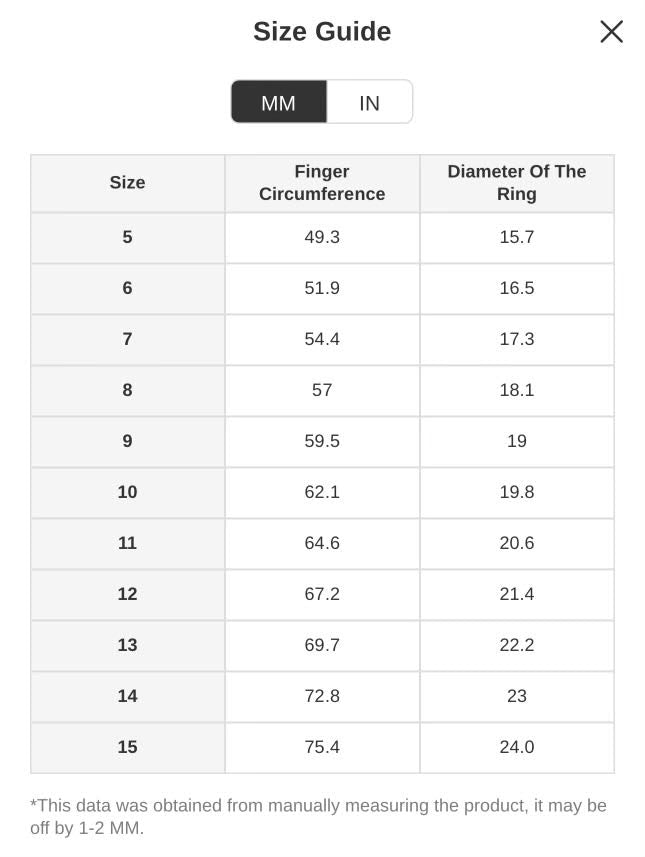Select the size 8 row label
Screen dimensions: 645x857
click(127, 391)
